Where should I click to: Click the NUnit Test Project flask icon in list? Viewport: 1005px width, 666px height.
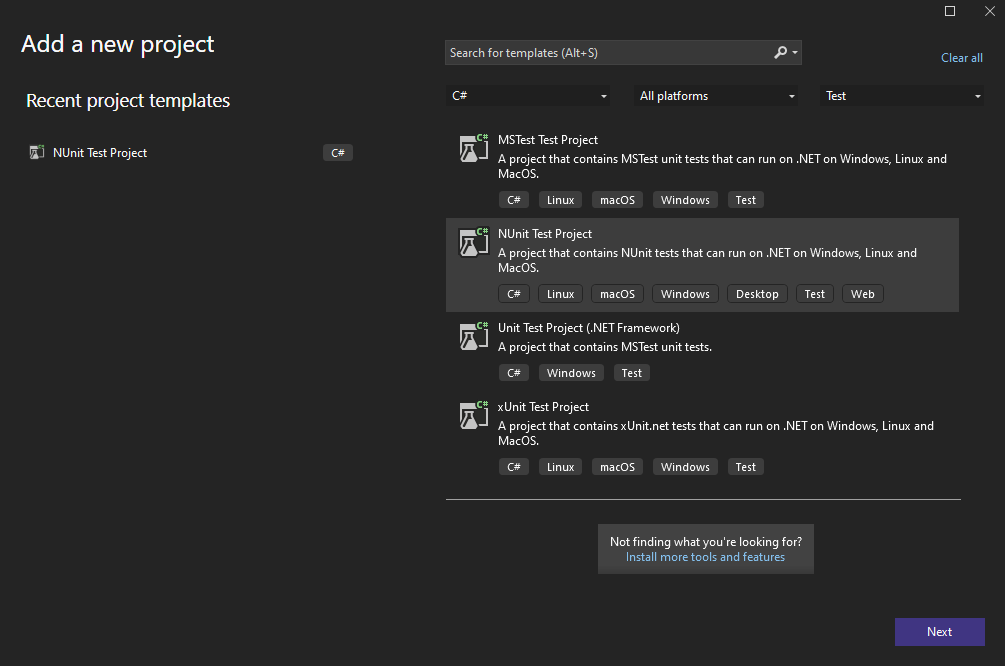tap(473, 242)
